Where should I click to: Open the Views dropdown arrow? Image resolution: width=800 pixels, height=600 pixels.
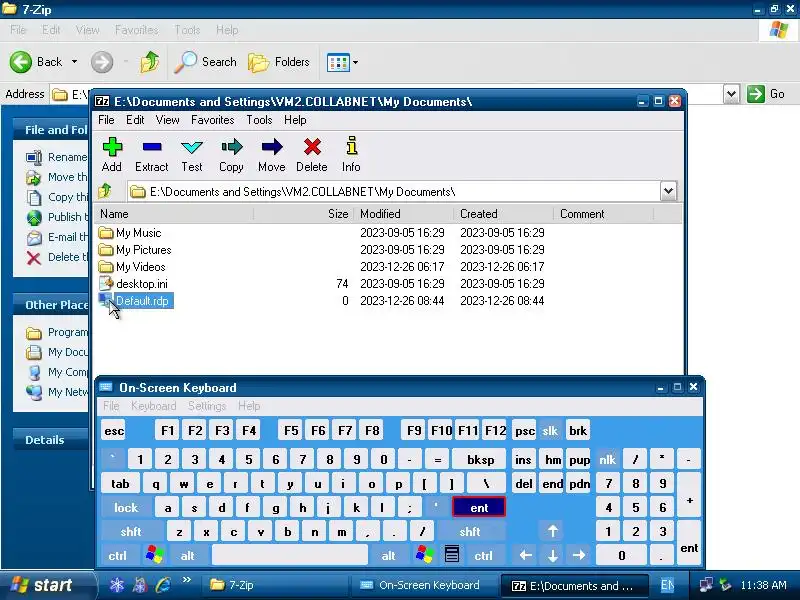pyautogui.click(x=356, y=63)
